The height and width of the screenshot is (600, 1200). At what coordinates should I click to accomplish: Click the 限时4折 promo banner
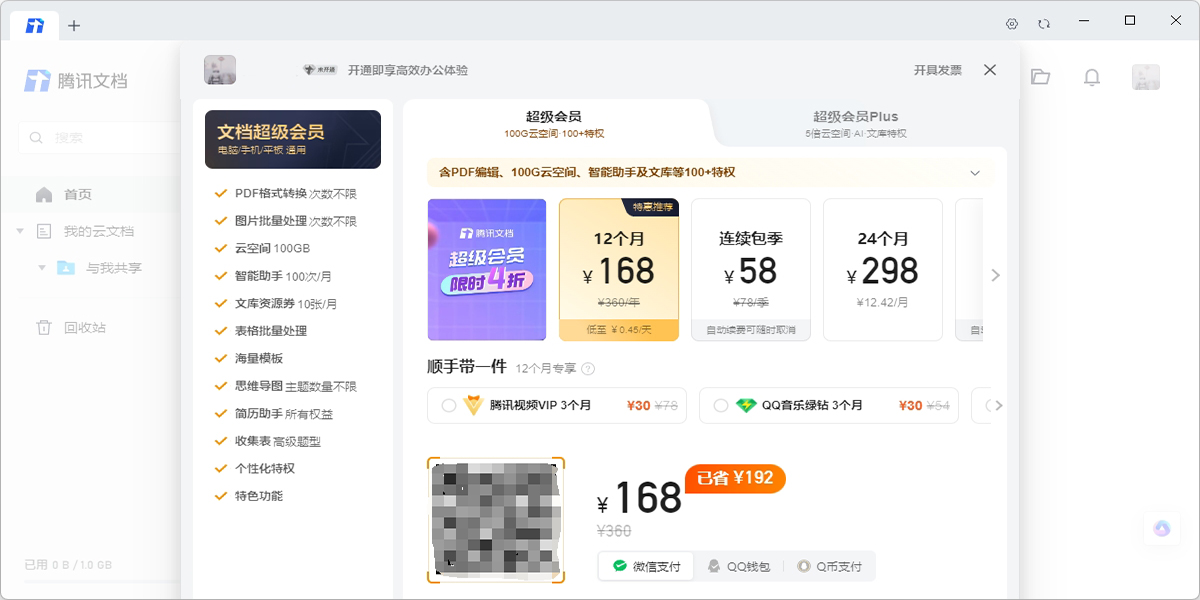[x=487, y=270]
